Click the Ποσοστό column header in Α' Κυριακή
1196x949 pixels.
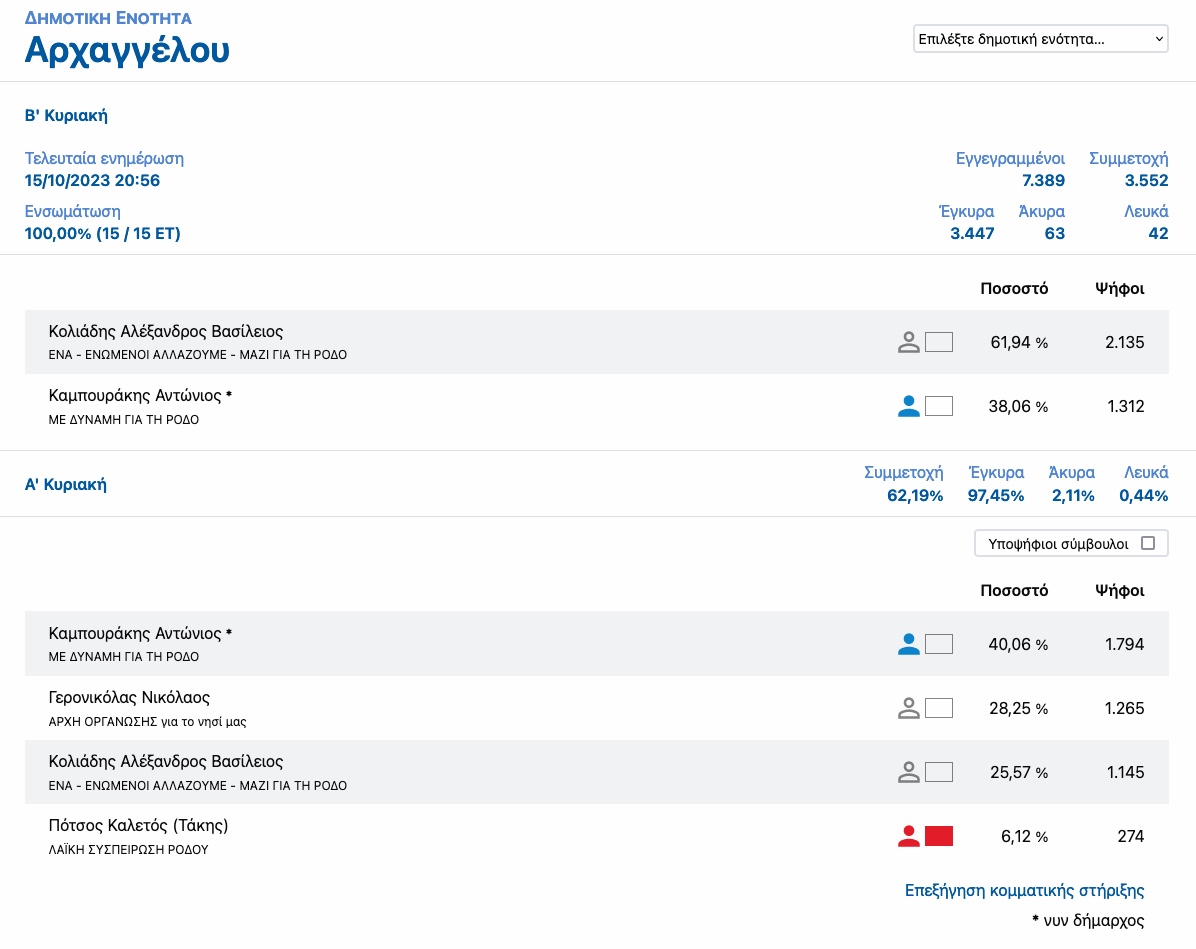[1014, 591]
